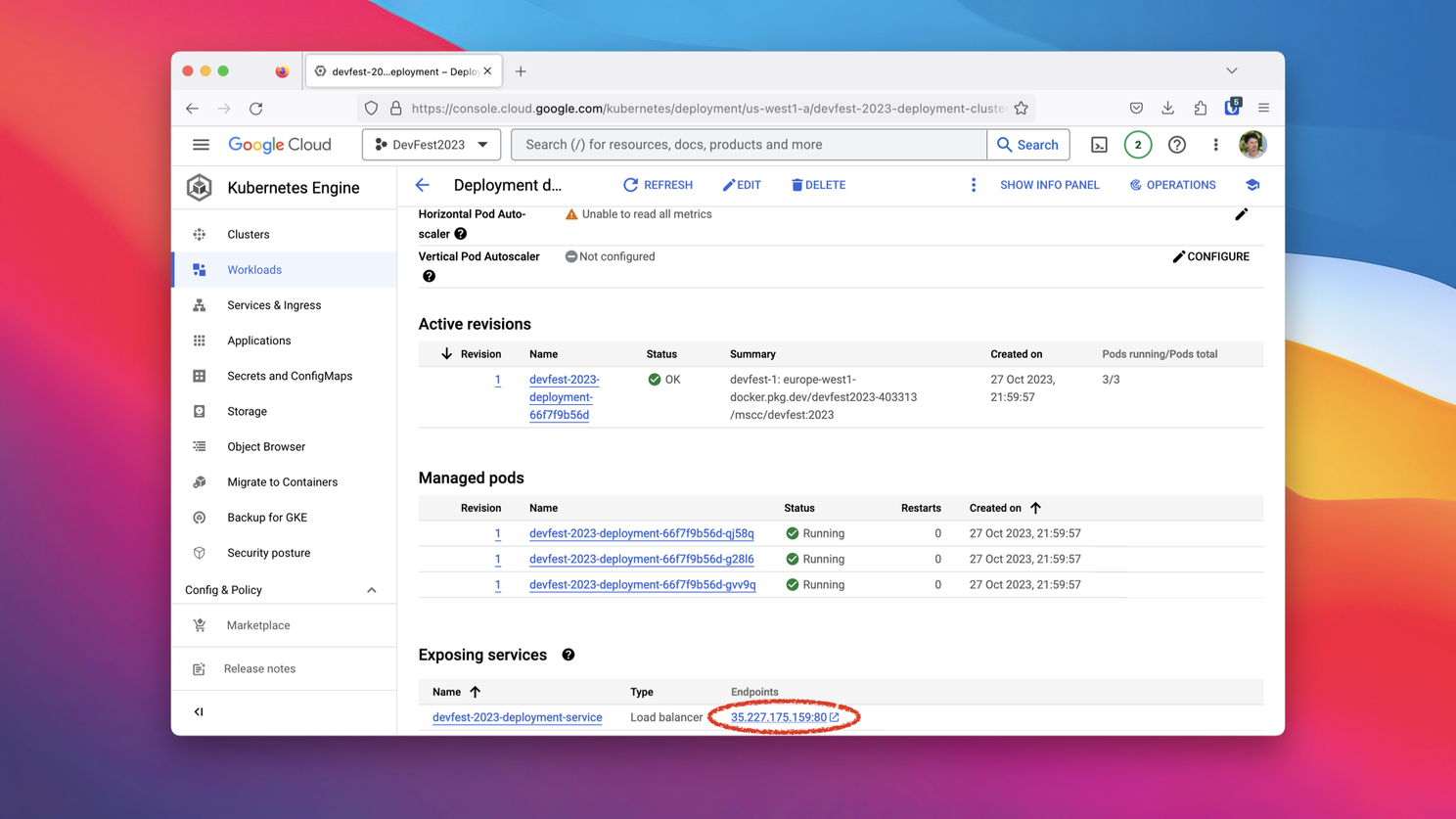Open the Google Cloud navigation hamburger menu
This screenshot has width=1456, height=819.
[201, 145]
